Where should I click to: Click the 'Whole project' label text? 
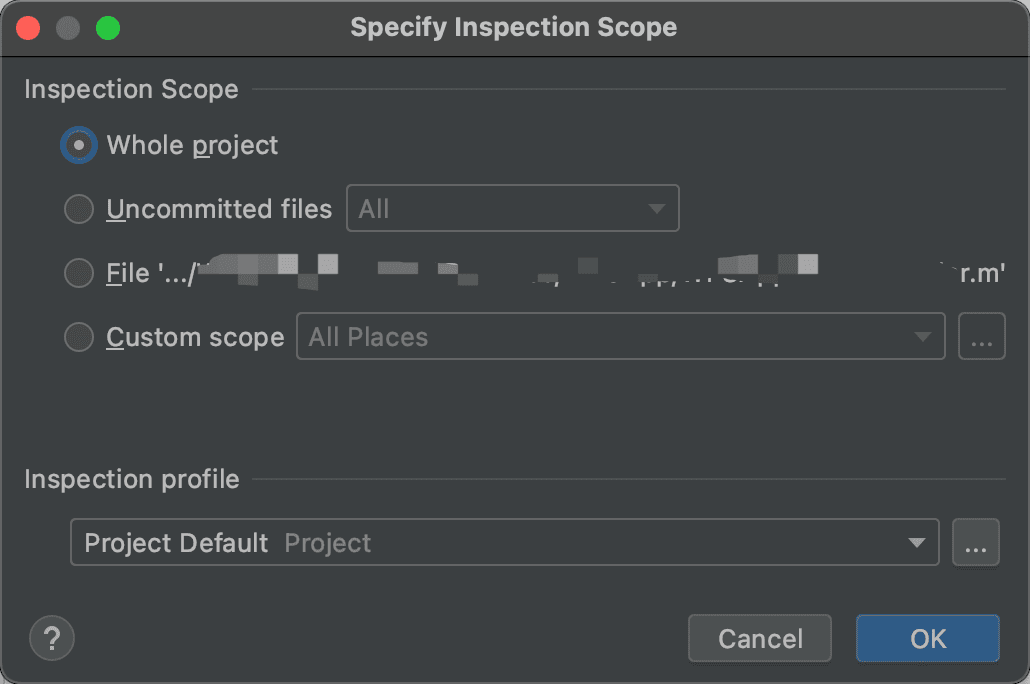click(192, 145)
